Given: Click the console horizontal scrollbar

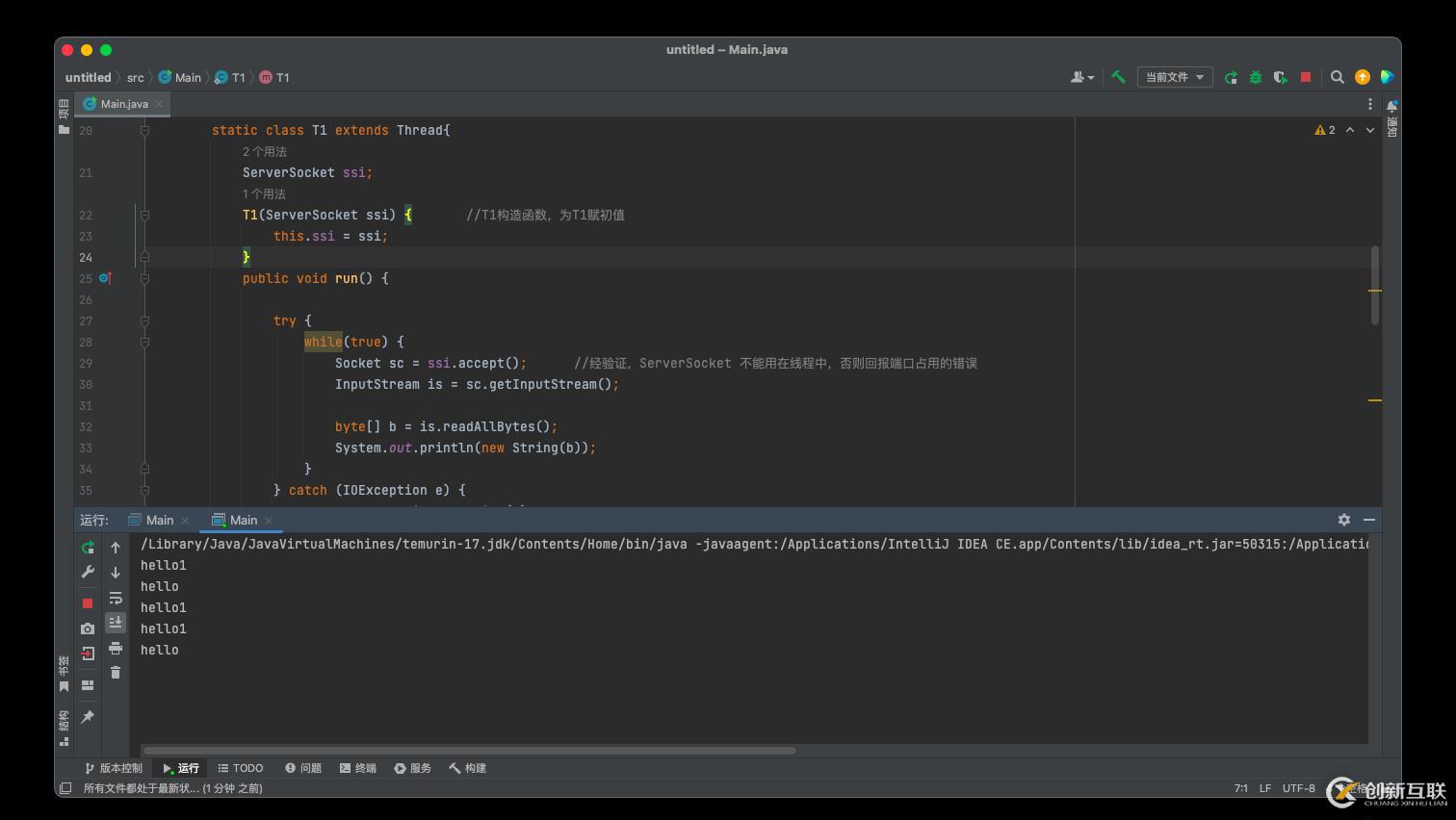Looking at the screenshot, I should [469, 751].
